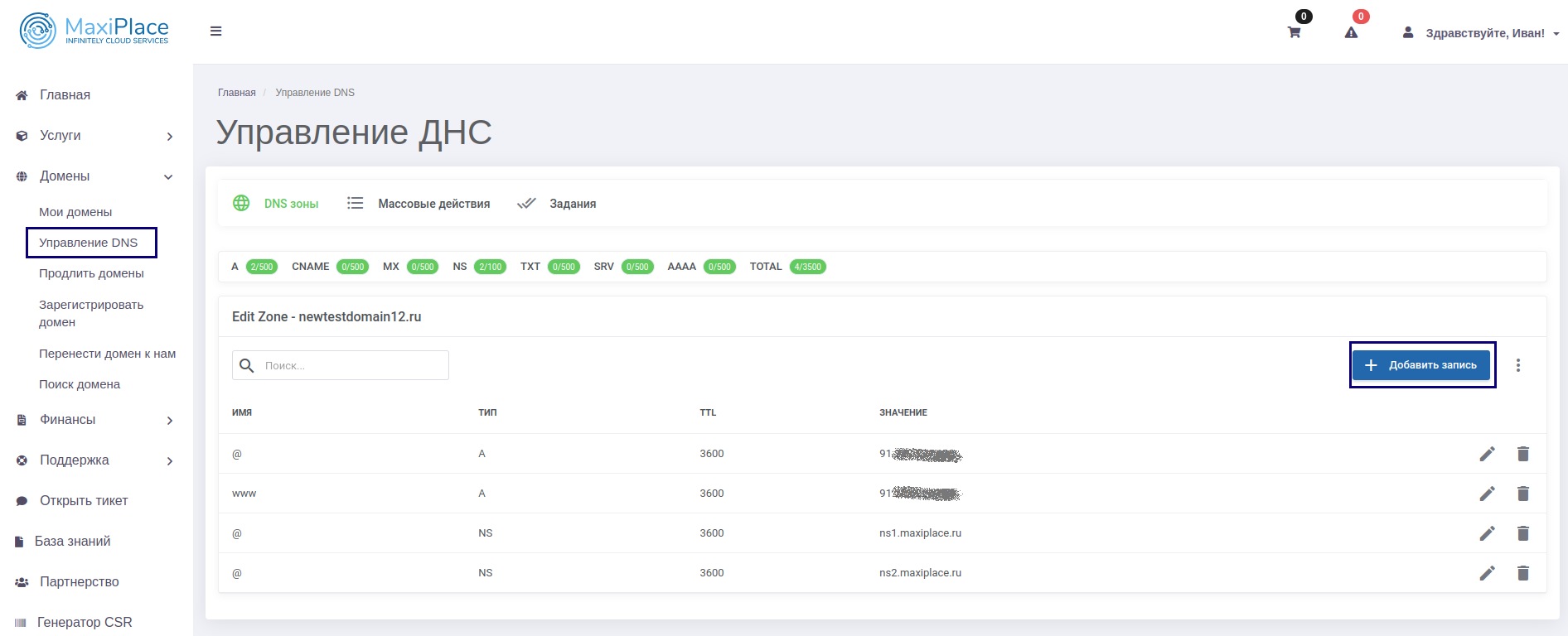Delete the ns1.maxiplace.ru NS record

tap(1523, 533)
